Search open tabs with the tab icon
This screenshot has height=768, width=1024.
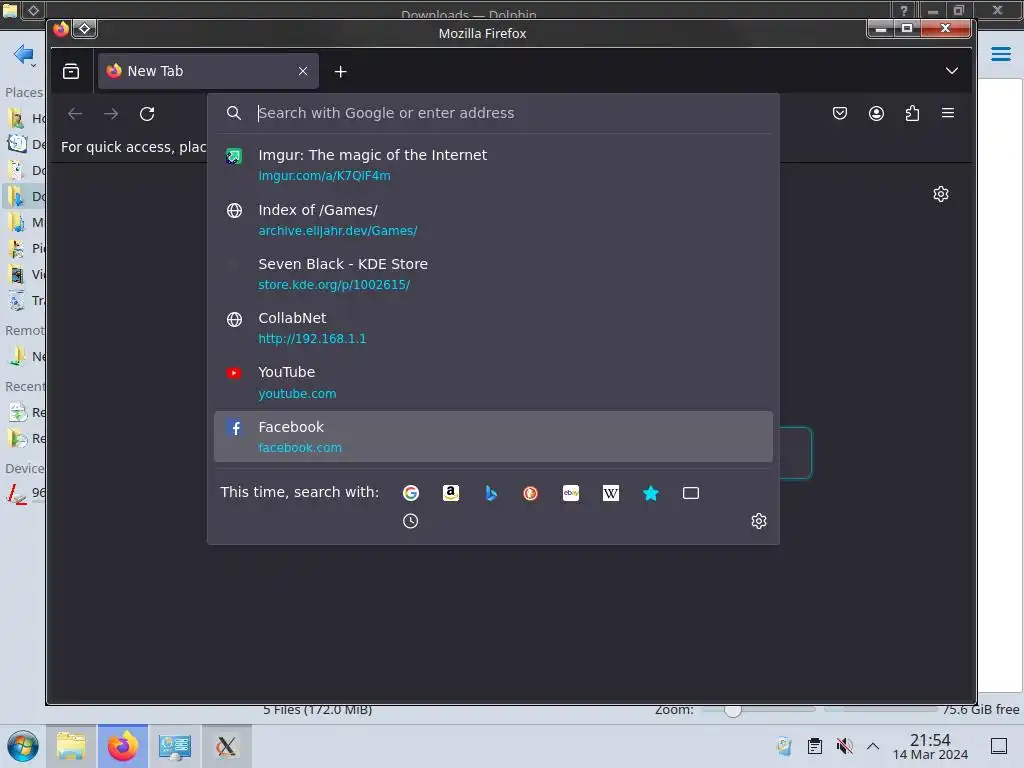pos(691,493)
